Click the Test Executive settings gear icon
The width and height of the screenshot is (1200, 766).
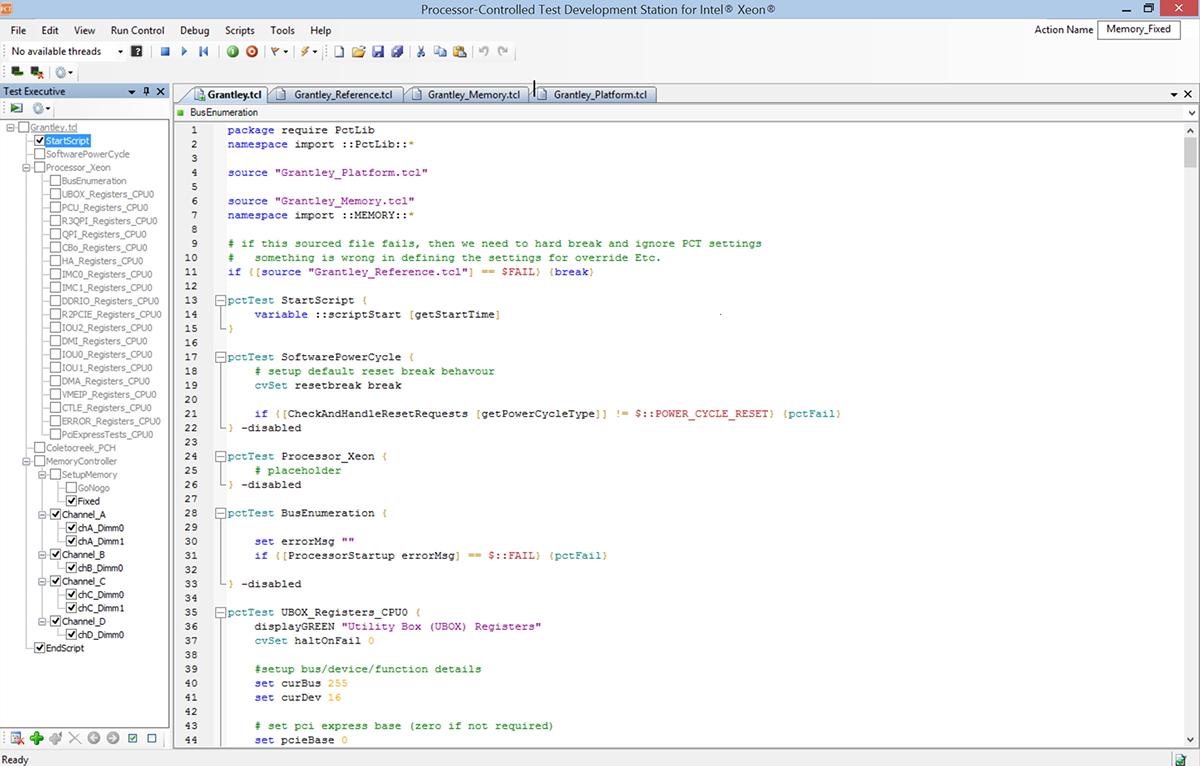tap(38, 108)
